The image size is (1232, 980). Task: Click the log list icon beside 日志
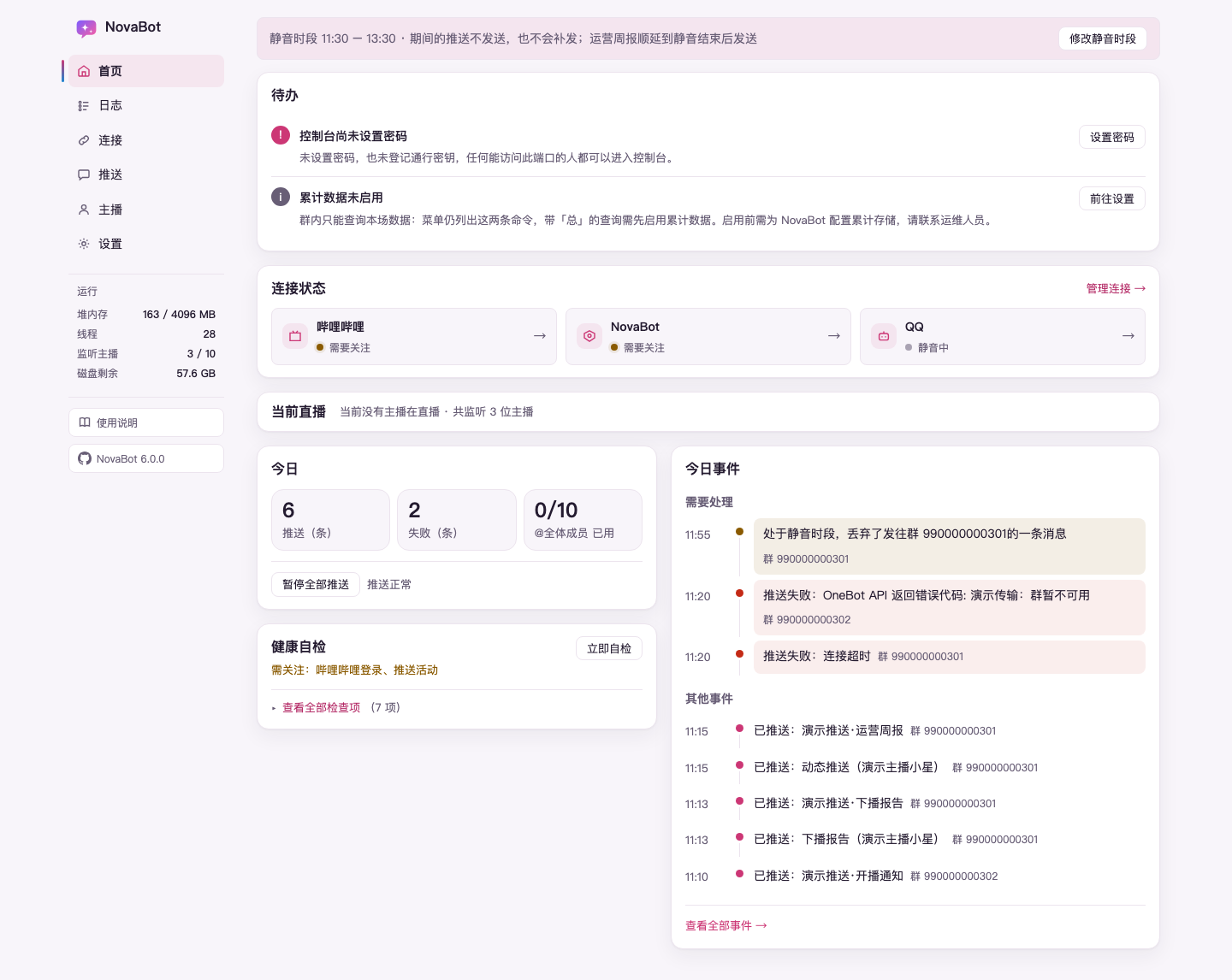pyautogui.click(x=84, y=106)
